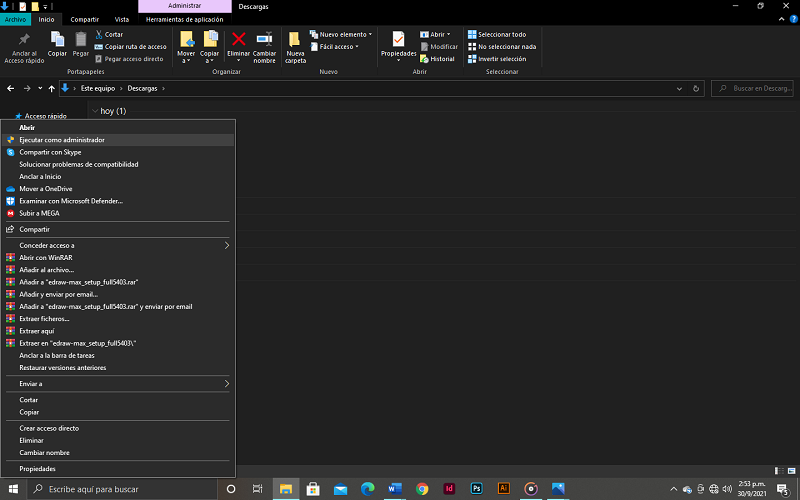Open Herramientas de aplicación tab
This screenshot has height=500, width=800.
185,19
